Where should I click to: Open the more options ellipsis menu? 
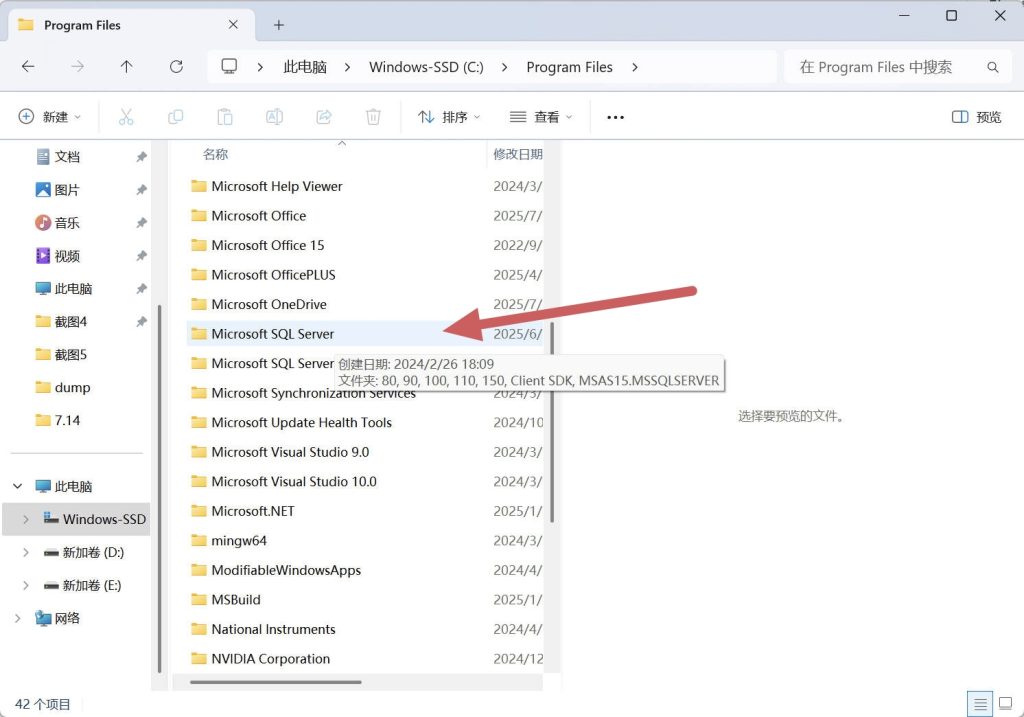615,117
